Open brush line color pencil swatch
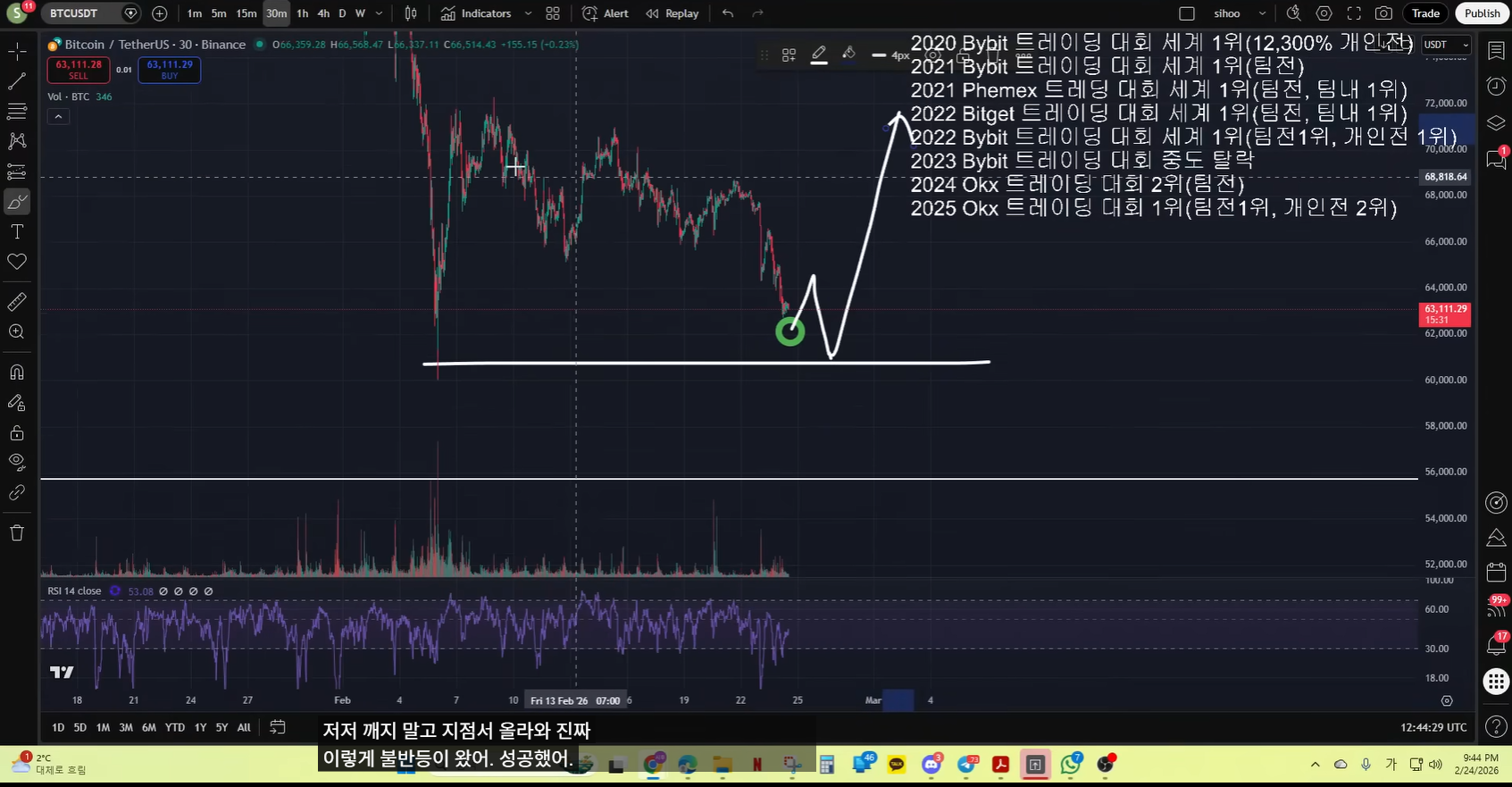Screen dimensions: 1512x787 [819, 55]
